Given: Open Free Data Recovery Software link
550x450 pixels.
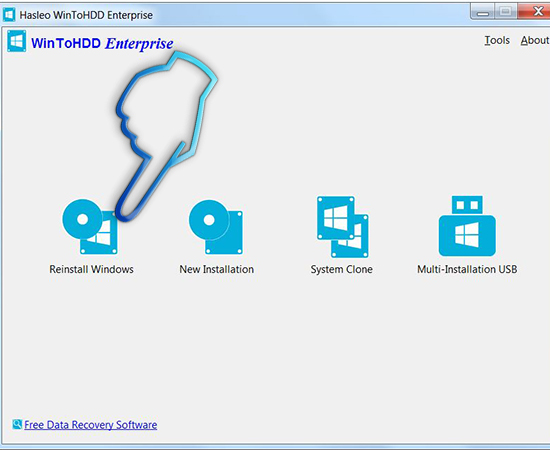Looking at the screenshot, I should [x=90, y=425].
